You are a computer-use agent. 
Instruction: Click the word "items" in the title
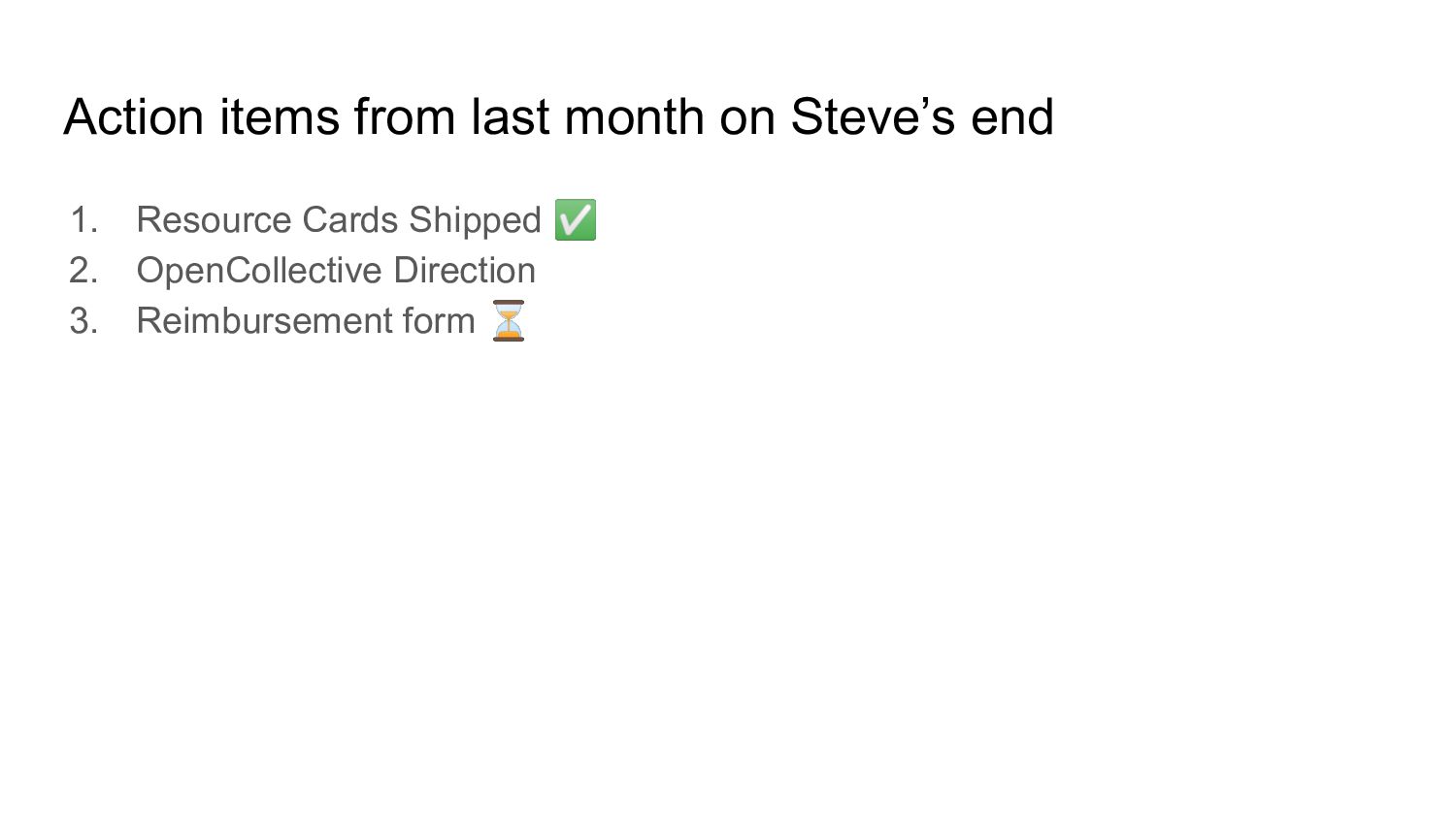pos(279,117)
